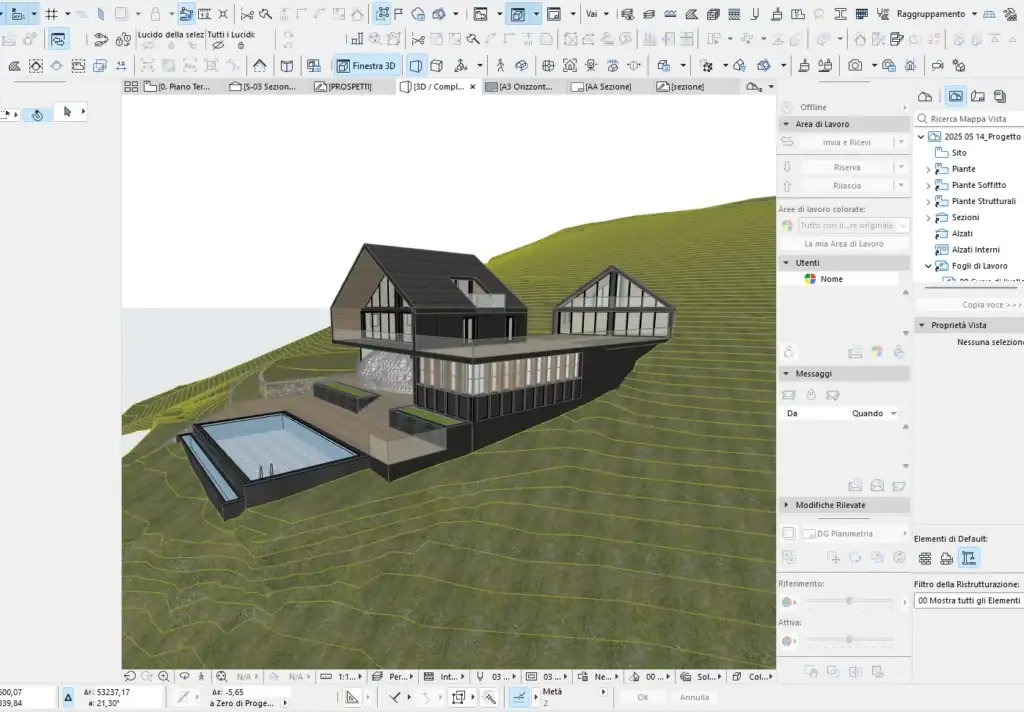This screenshot has height=712, width=1024.
Task: Click the grid snap icon in top toolbar
Action: click(52, 14)
